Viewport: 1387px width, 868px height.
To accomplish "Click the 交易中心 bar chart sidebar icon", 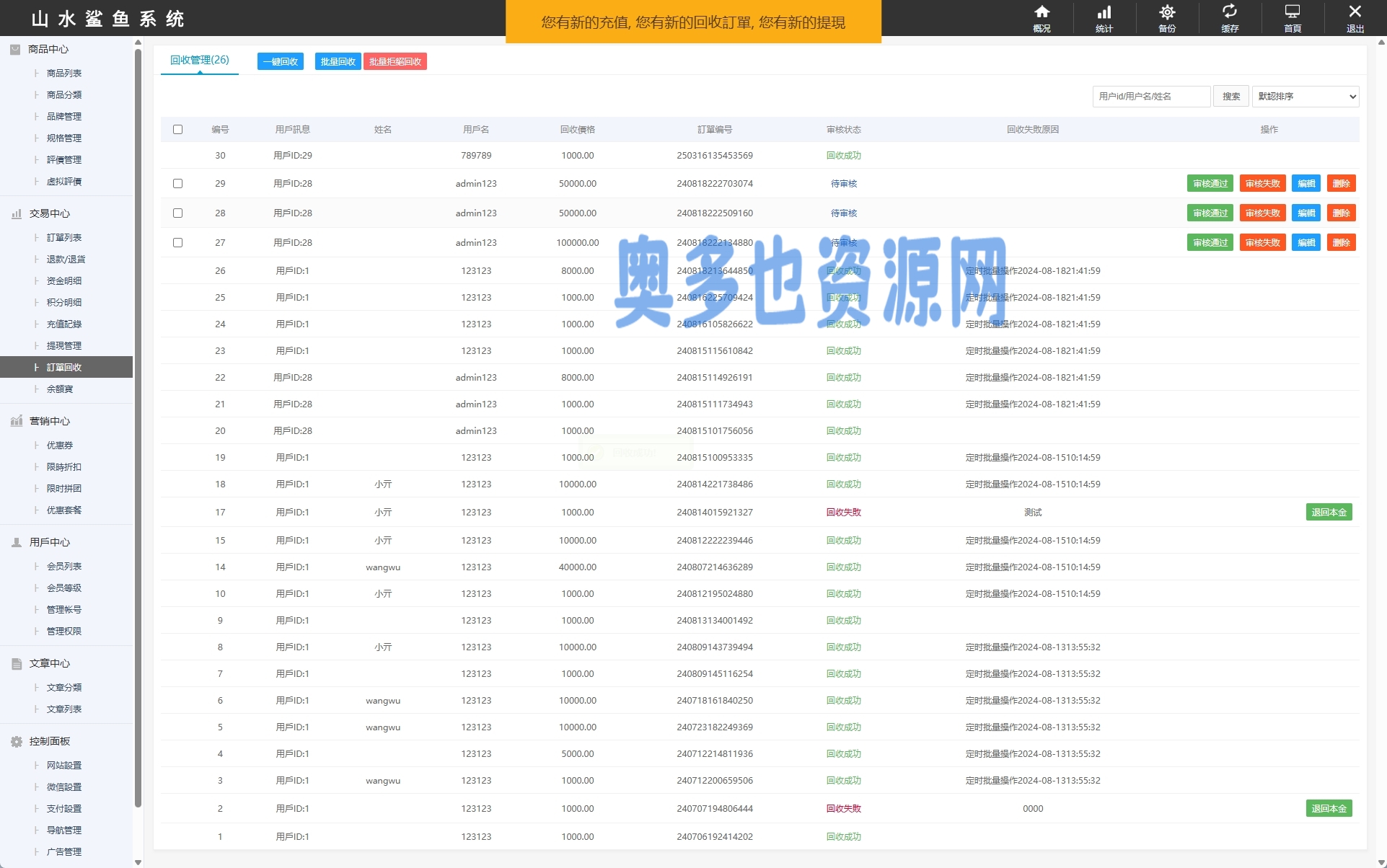I will pyautogui.click(x=16, y=213).
